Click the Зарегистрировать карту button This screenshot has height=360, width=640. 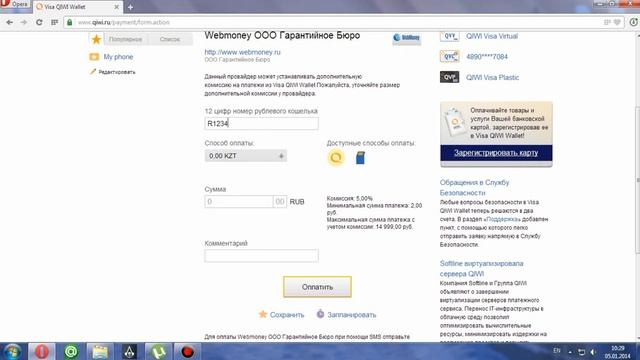click(496, 153)
